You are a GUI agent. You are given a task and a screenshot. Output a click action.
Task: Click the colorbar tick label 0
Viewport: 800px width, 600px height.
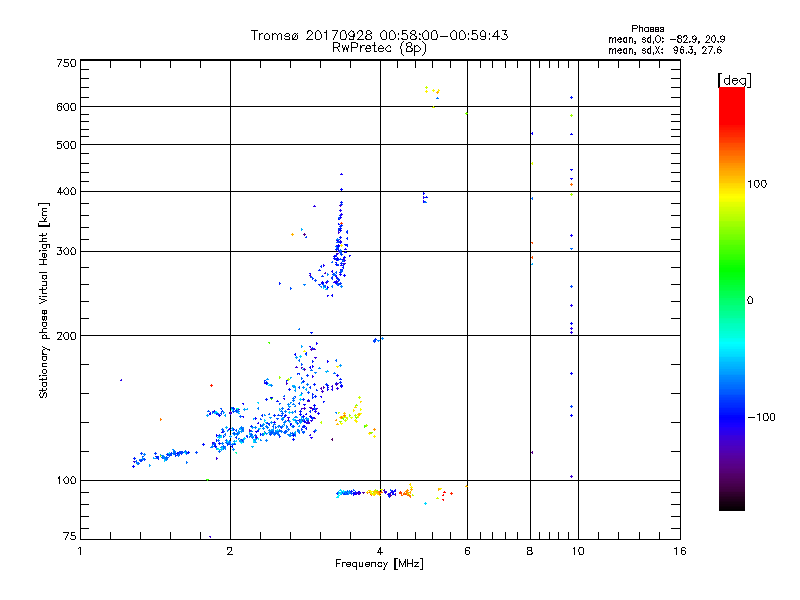(x=750, y=301)
